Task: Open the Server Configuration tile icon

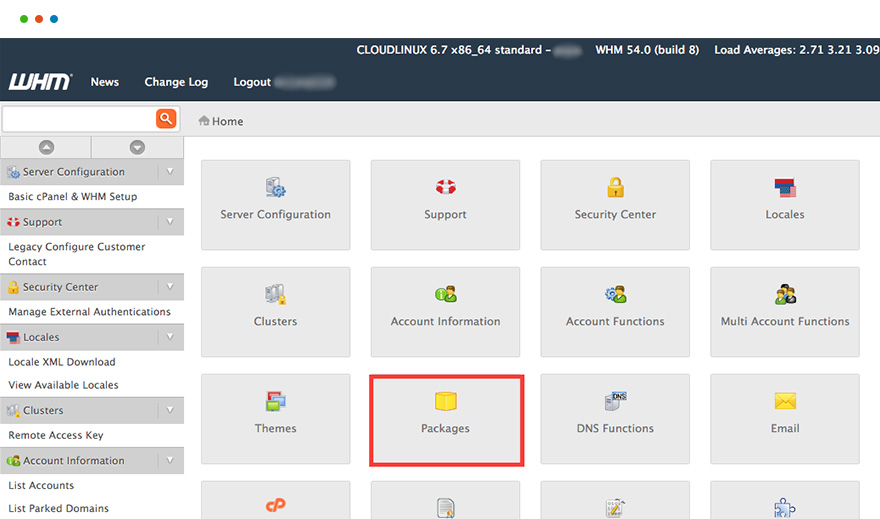Action: [x=275, y=188]
